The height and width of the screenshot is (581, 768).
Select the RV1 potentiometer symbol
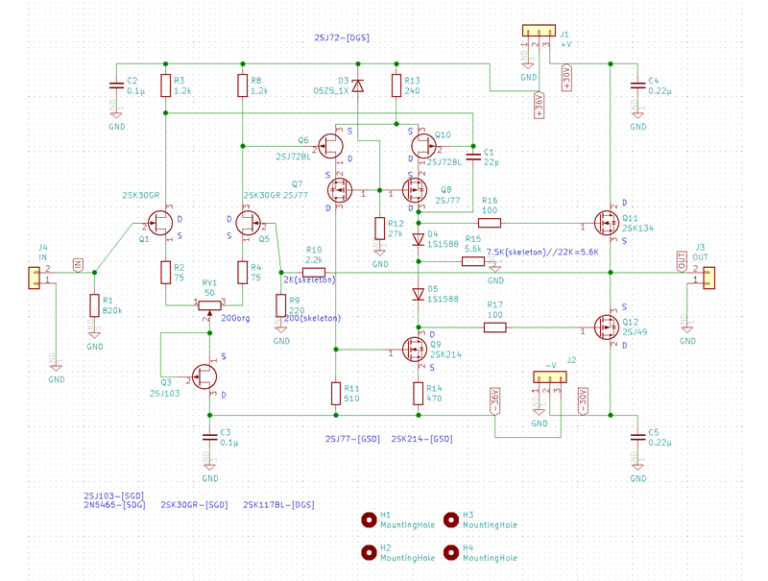pyautogui.click(x=208, y=305)
